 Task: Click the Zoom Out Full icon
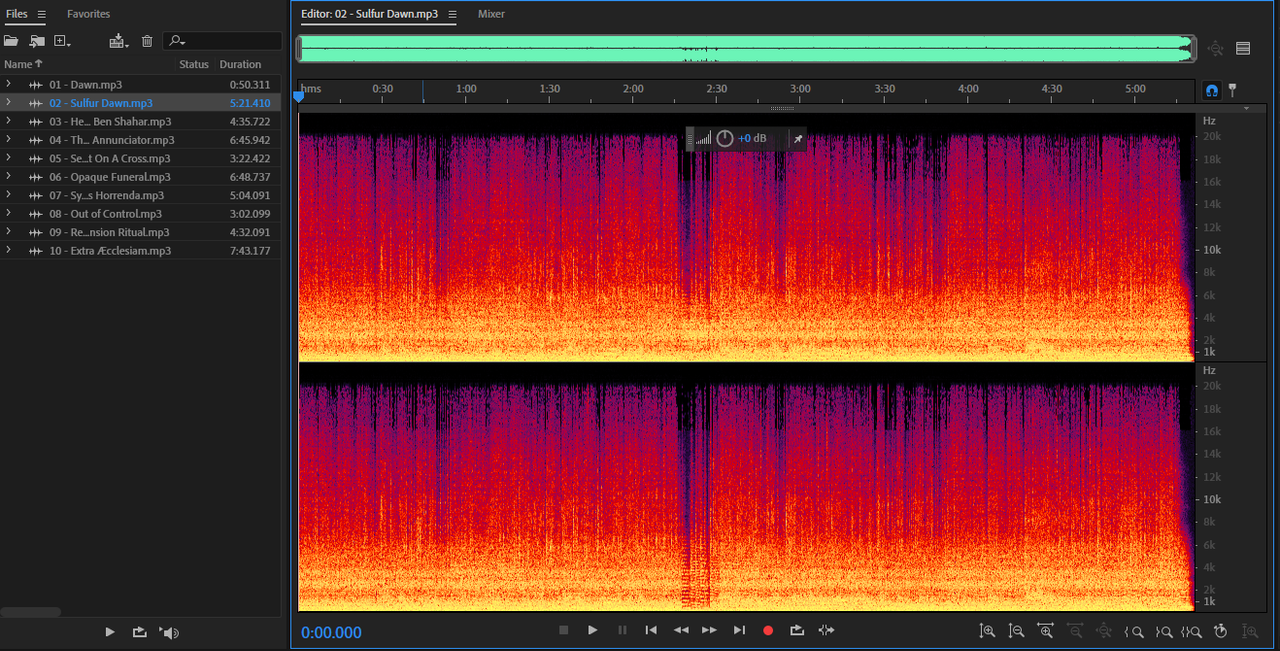1104,631
